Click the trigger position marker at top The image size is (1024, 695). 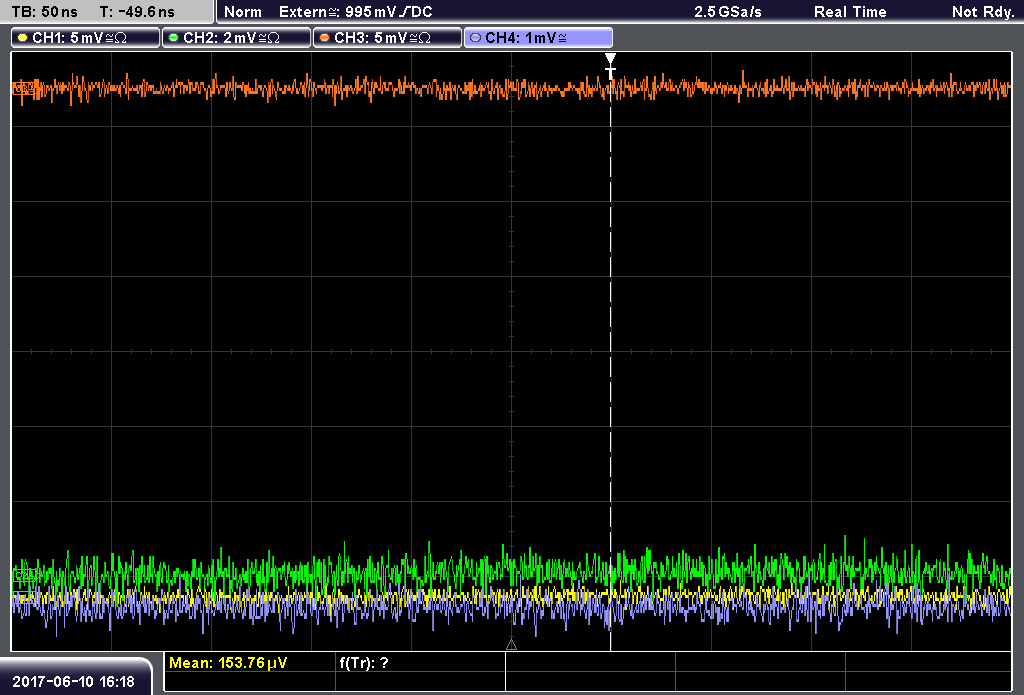point(610,64)
